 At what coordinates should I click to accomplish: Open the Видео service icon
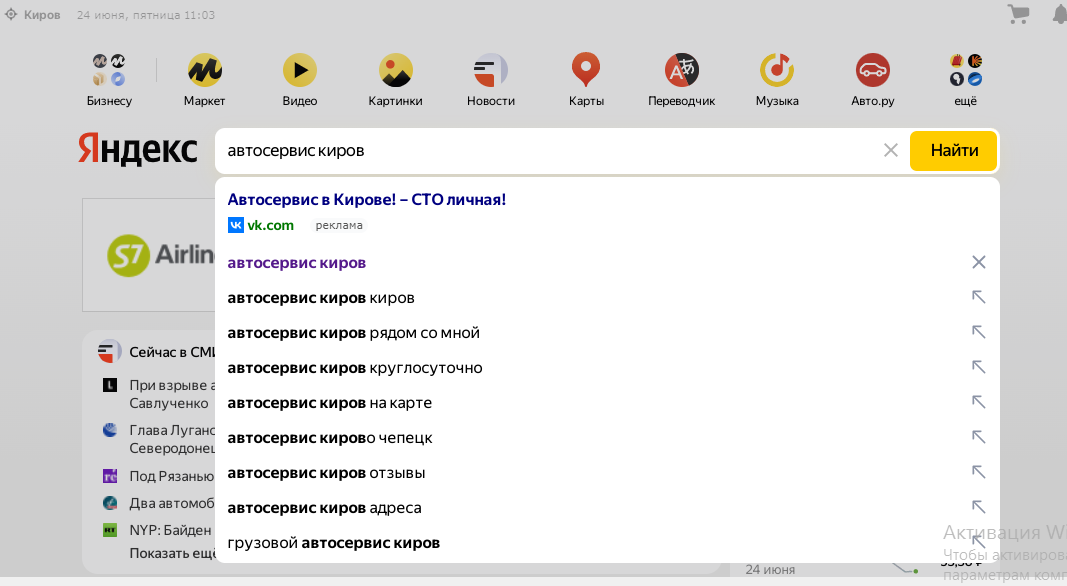click(300, 70)
